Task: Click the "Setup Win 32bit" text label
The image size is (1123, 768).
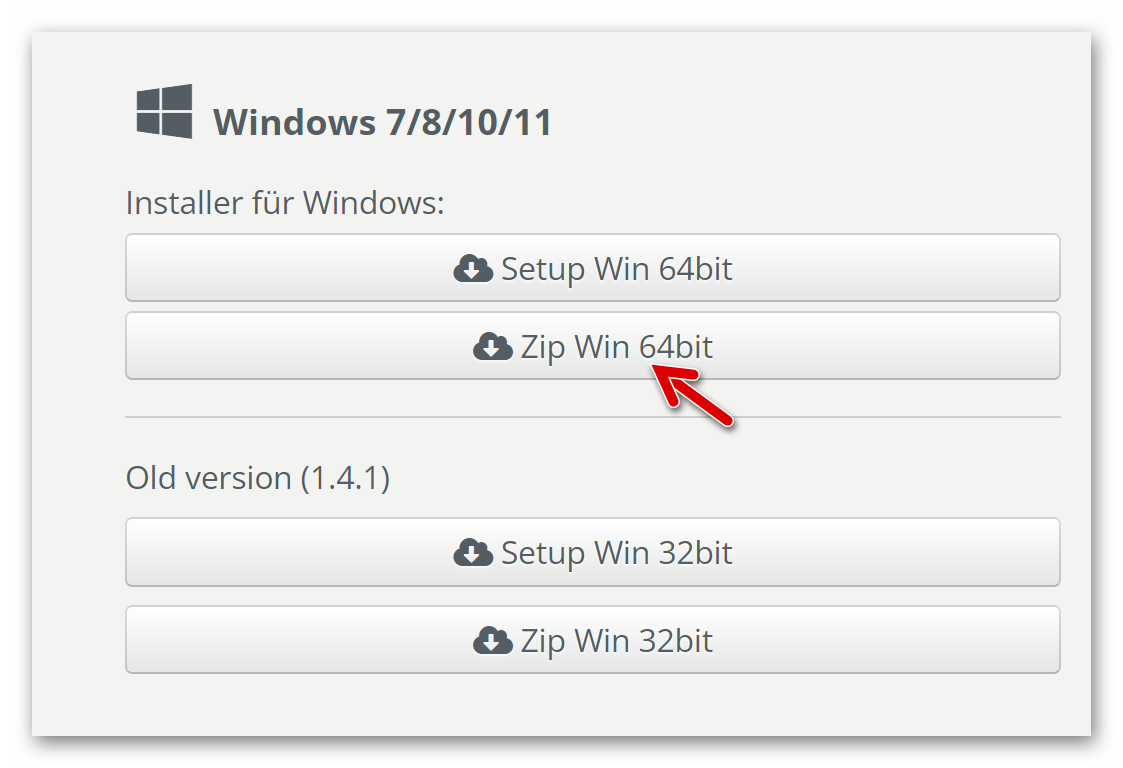Action: click(616, 553)
